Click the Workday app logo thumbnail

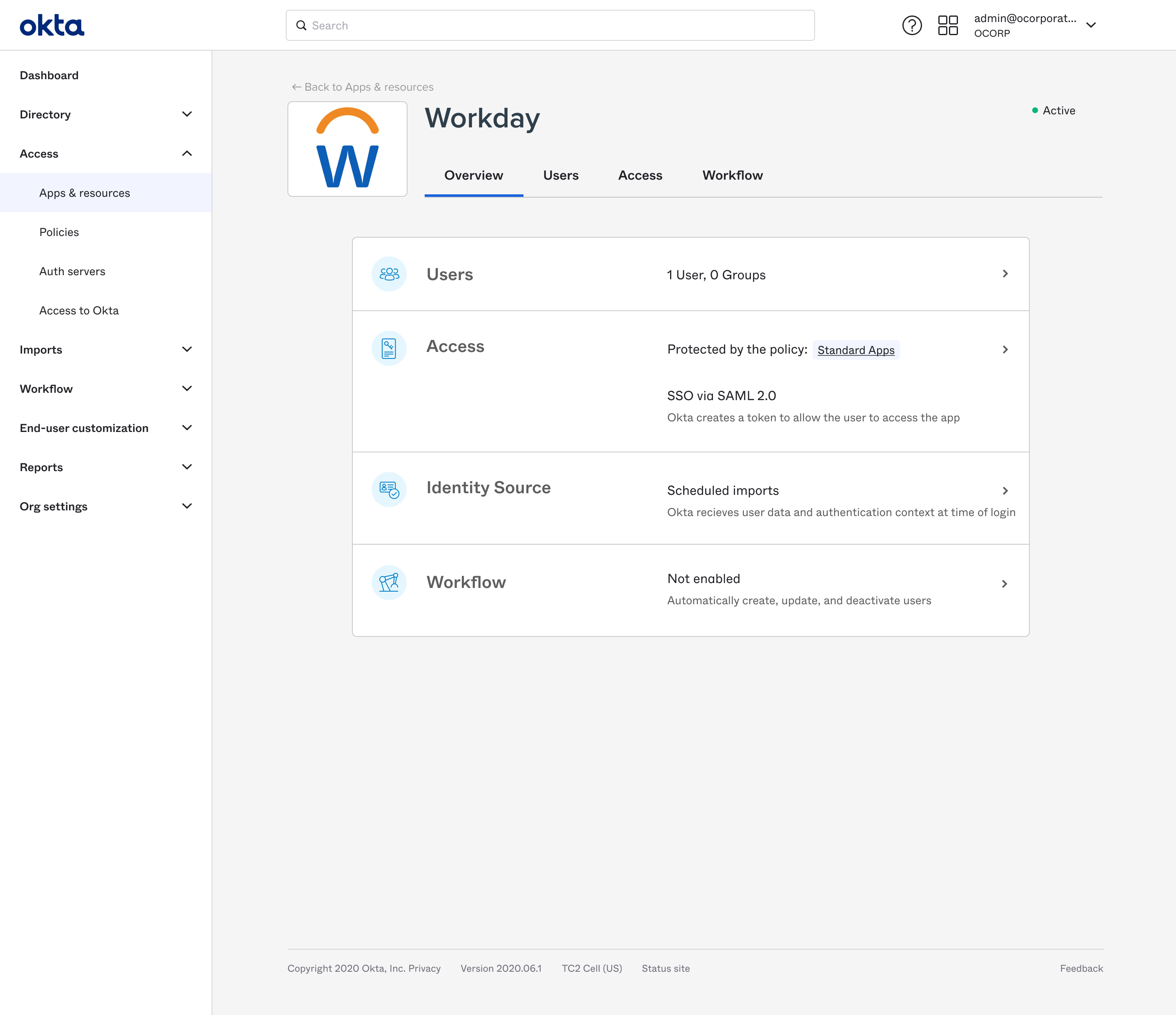[347, 149]
